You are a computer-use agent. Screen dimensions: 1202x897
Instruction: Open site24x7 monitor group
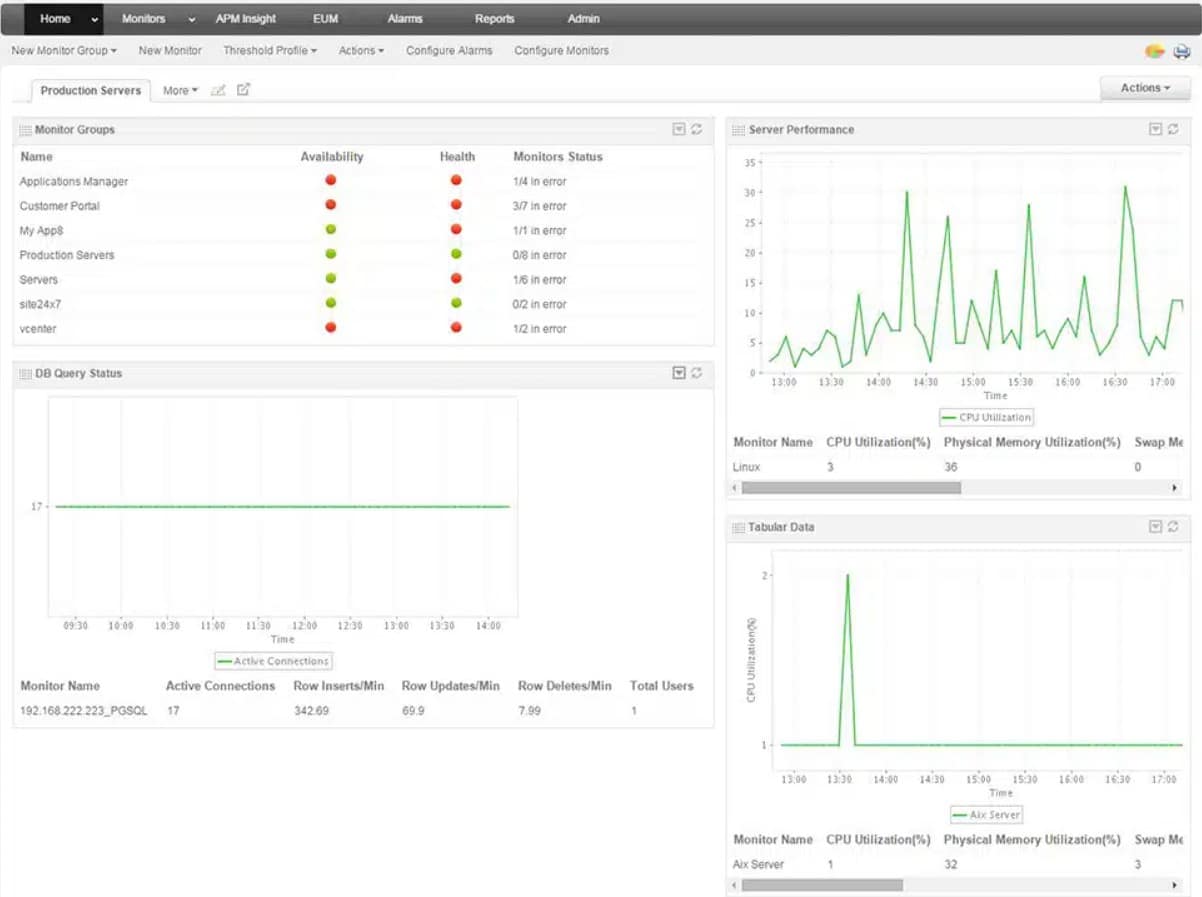pyautogui.click(x=42, y=304)
